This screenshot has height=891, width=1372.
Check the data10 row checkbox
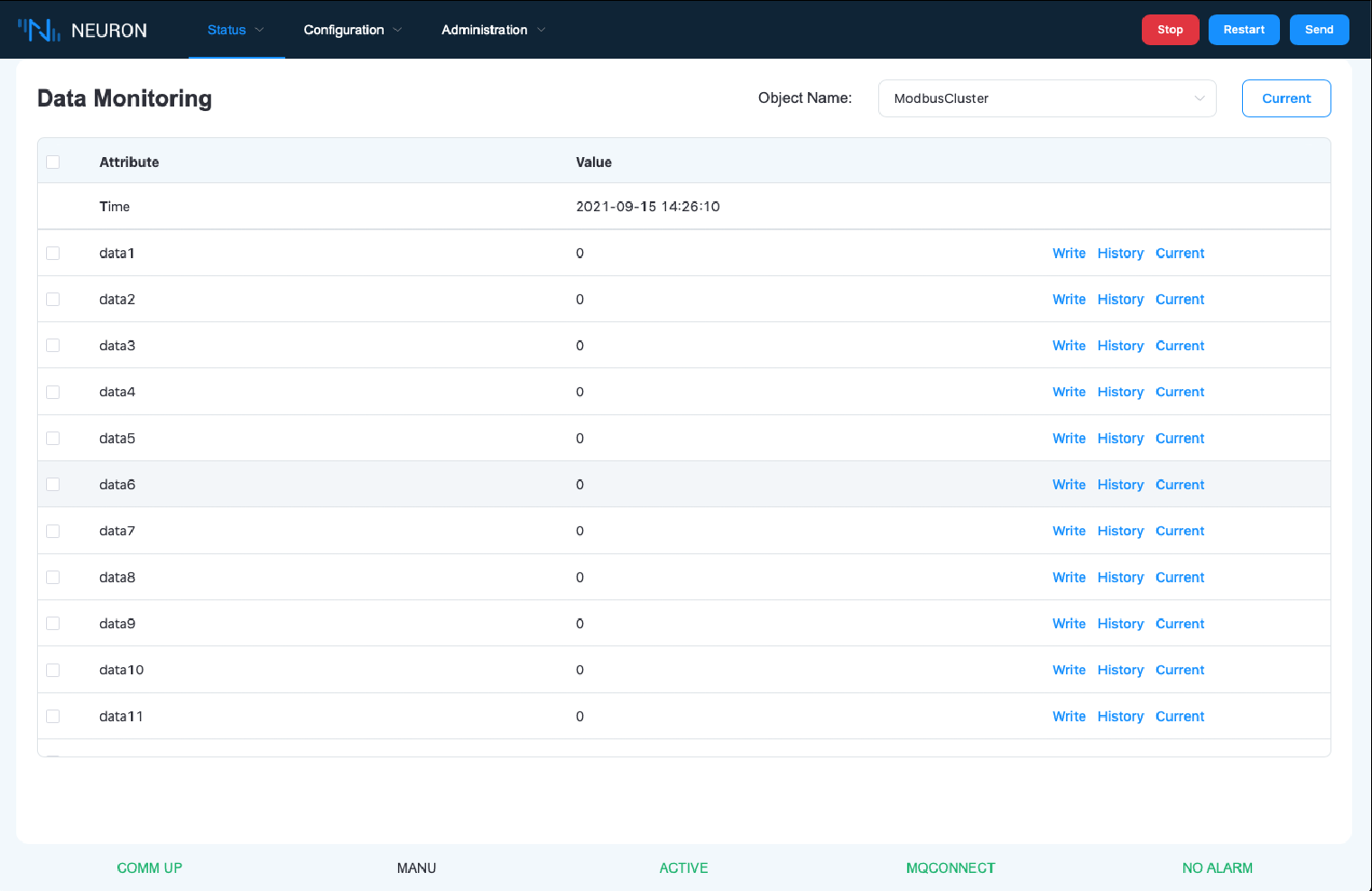(53, 670)
